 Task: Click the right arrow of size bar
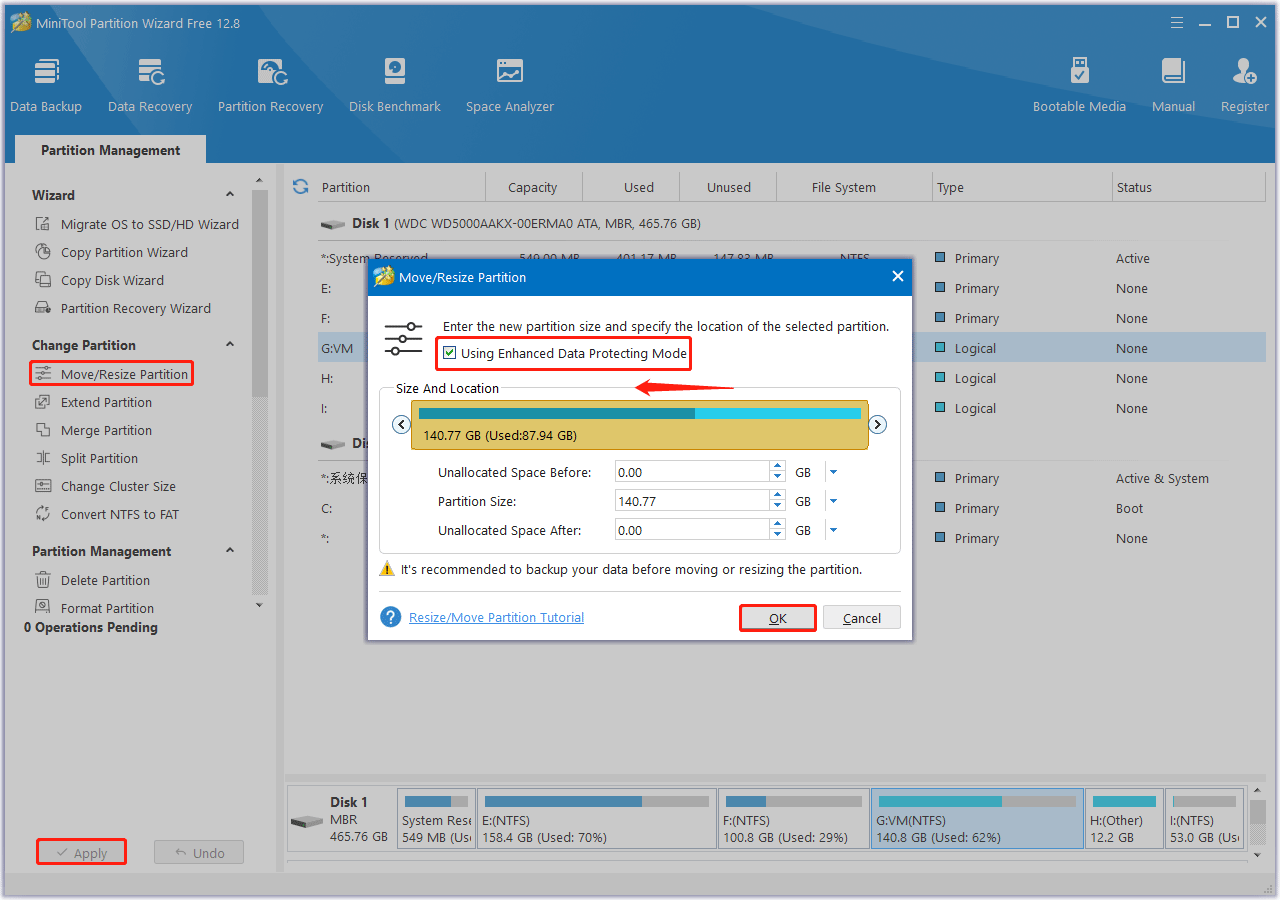click(x=877, y=424)
